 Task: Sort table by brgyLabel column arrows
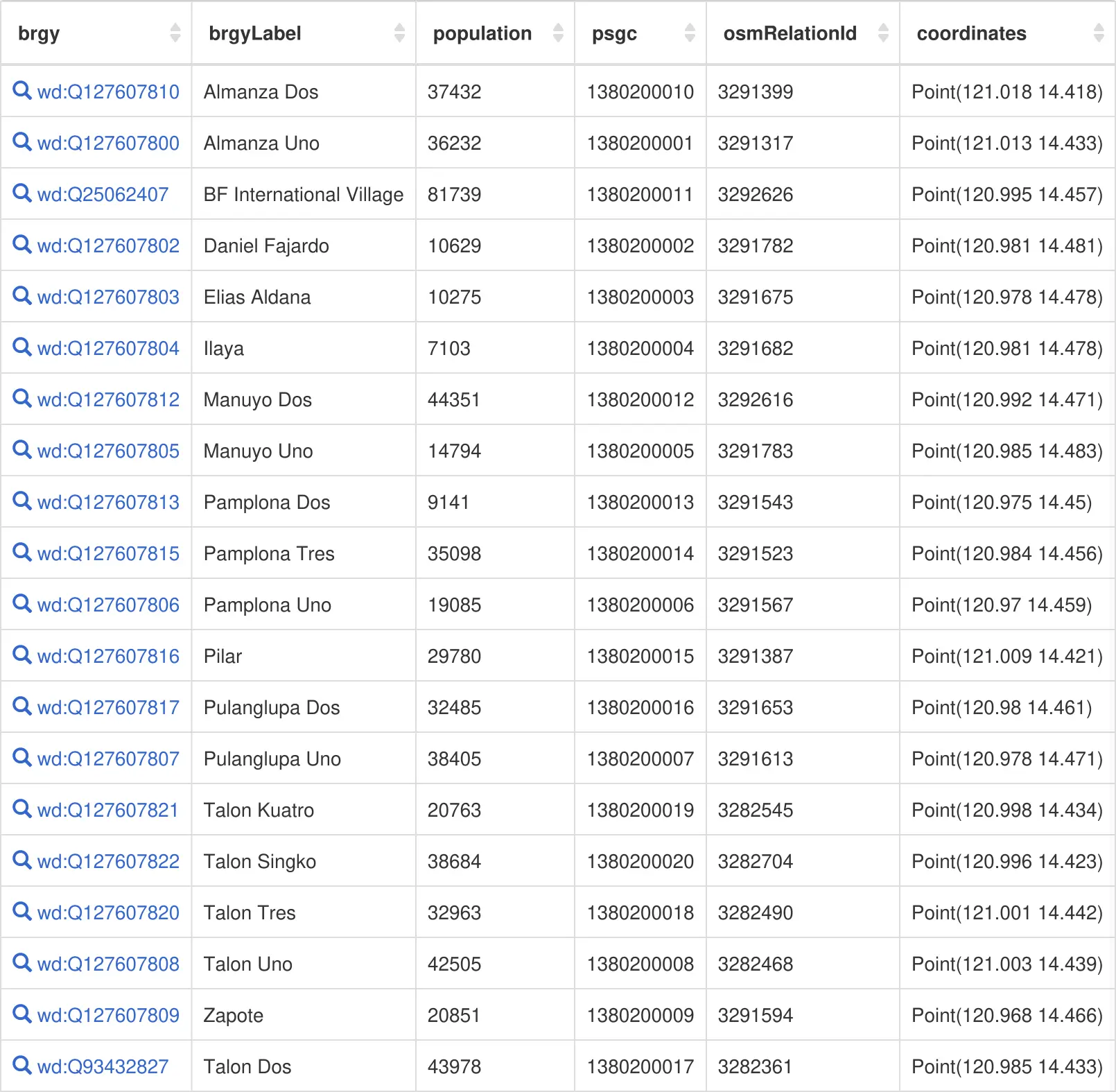399,33
